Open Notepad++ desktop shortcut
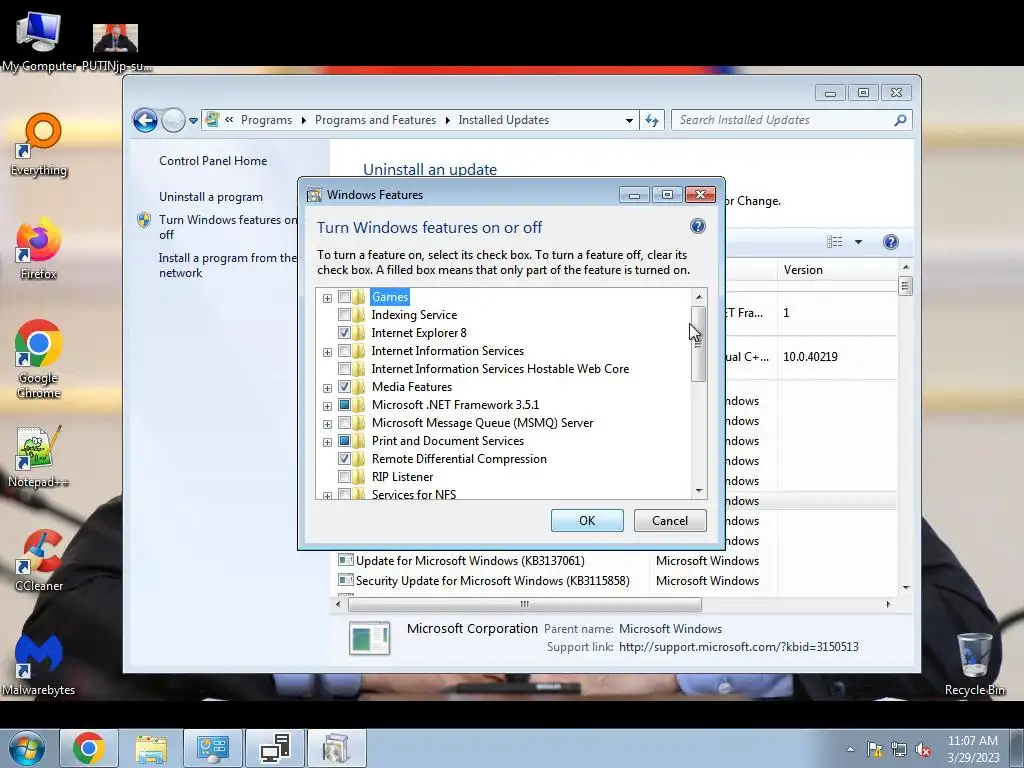1024x768 pixels. click(x=39, y=457)
